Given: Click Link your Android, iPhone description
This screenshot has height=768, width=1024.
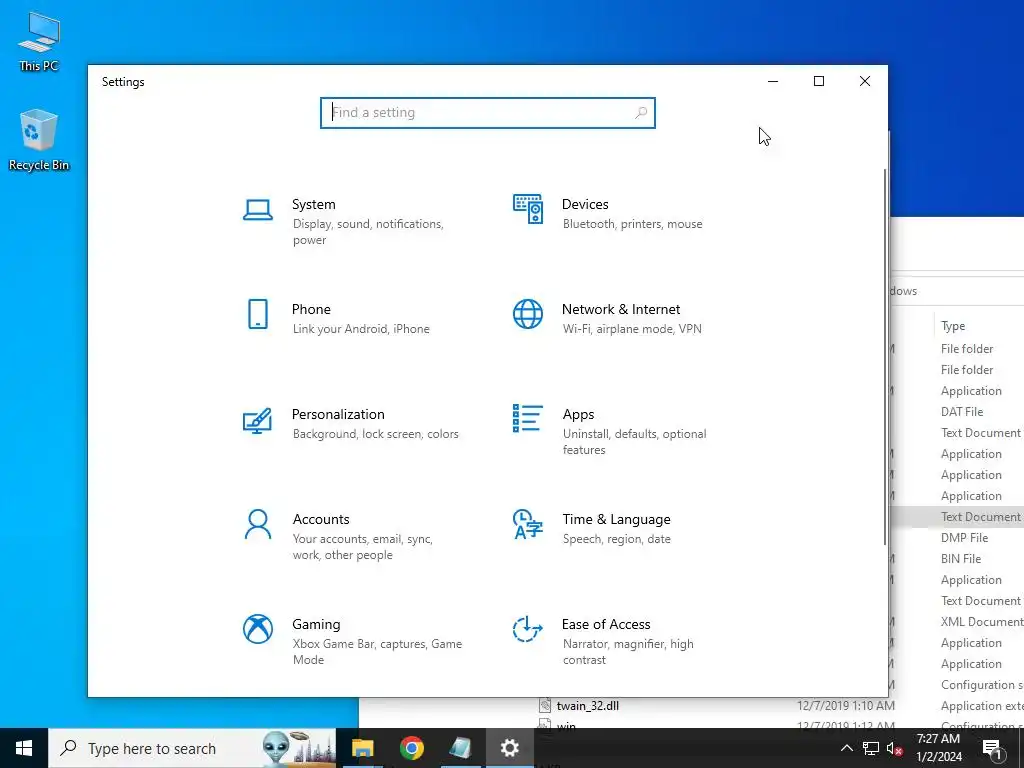Looking at the screenshot, I should click(x=361, y=329).
